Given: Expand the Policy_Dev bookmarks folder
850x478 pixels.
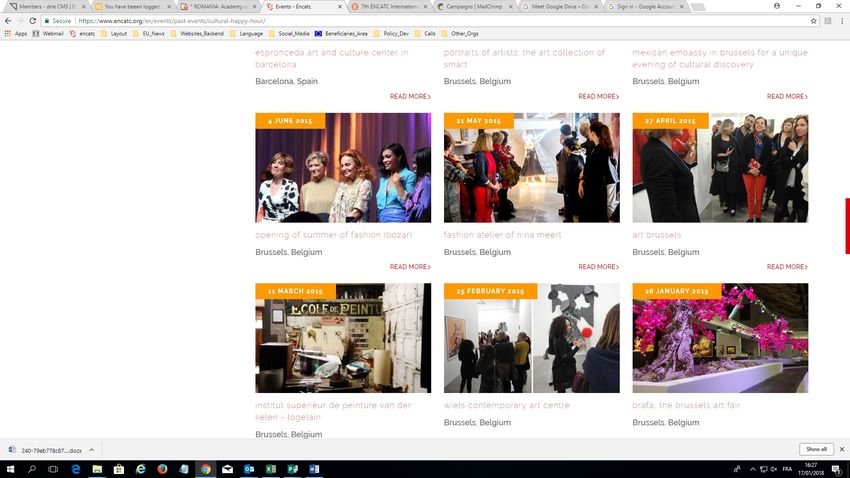Looking at the screenshot, I should pos(391,34).
